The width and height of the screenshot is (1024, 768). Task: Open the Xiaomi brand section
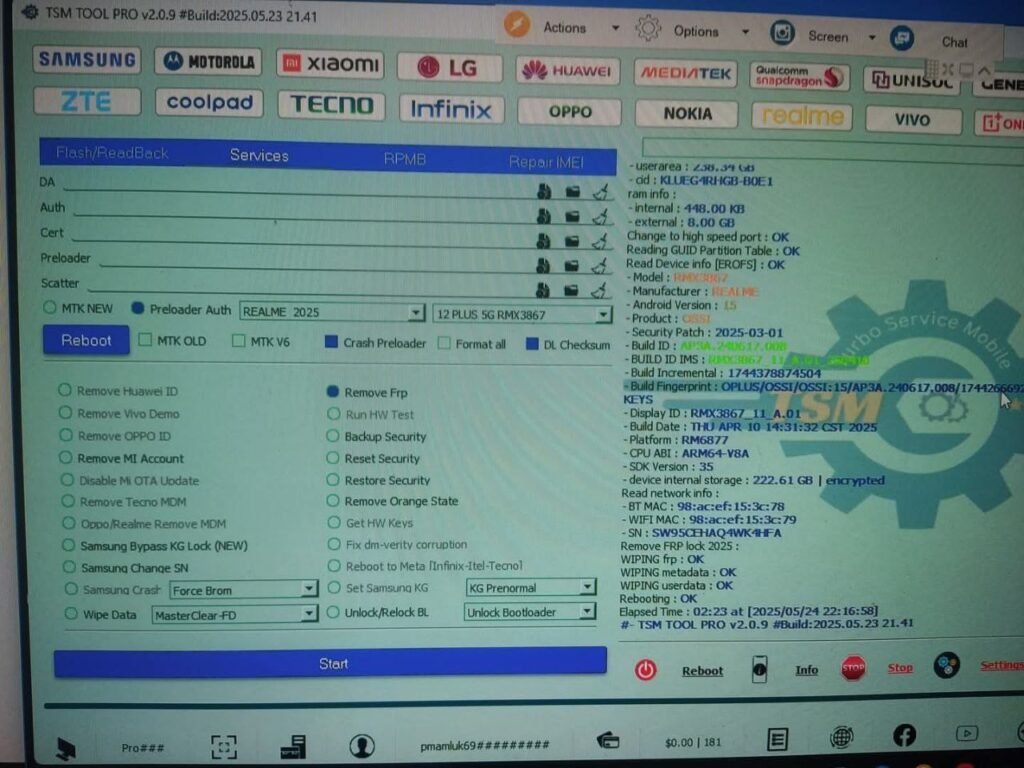(330, 64)
